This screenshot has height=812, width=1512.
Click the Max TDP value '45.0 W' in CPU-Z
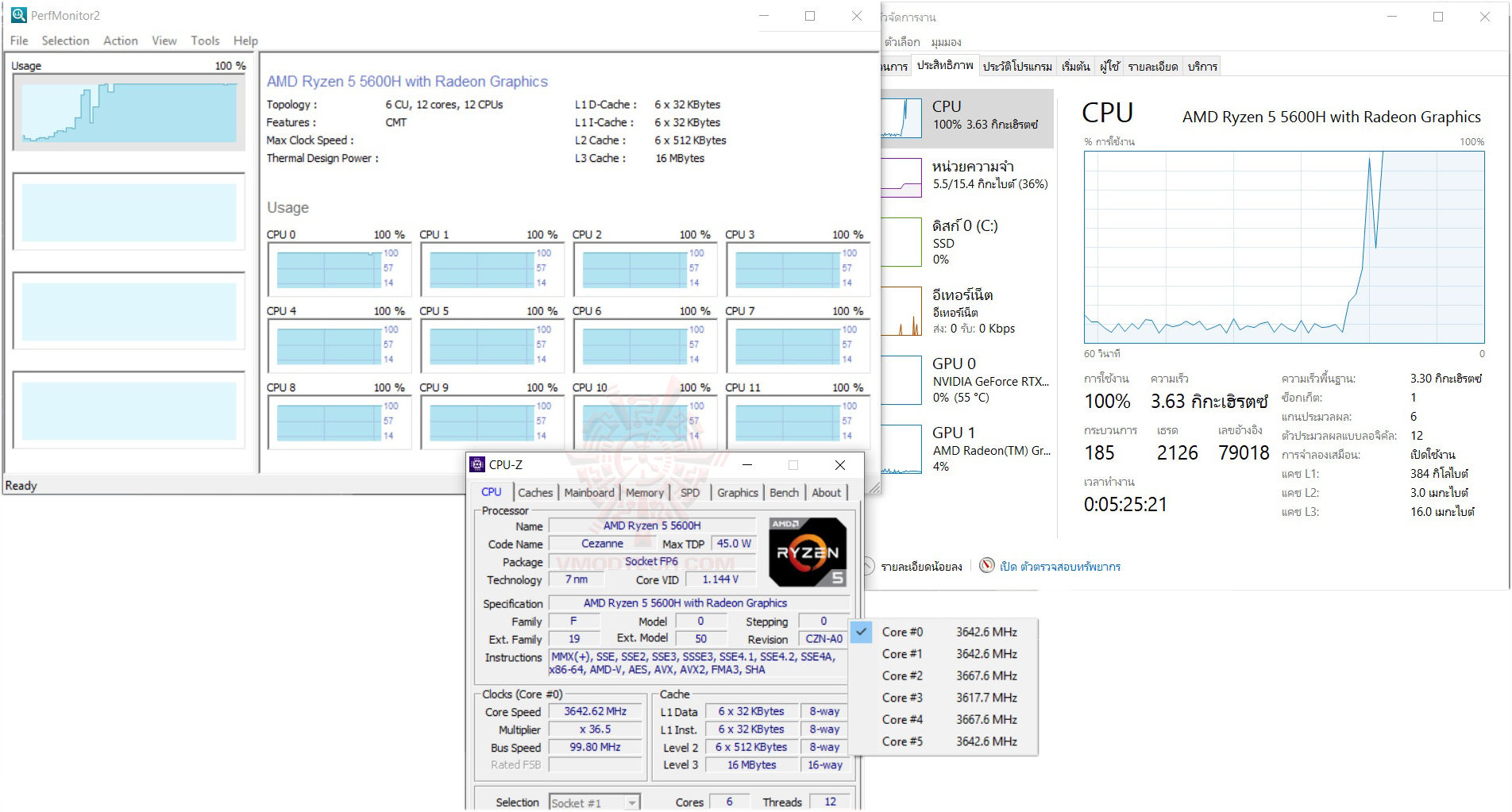[x=734, y=544]
